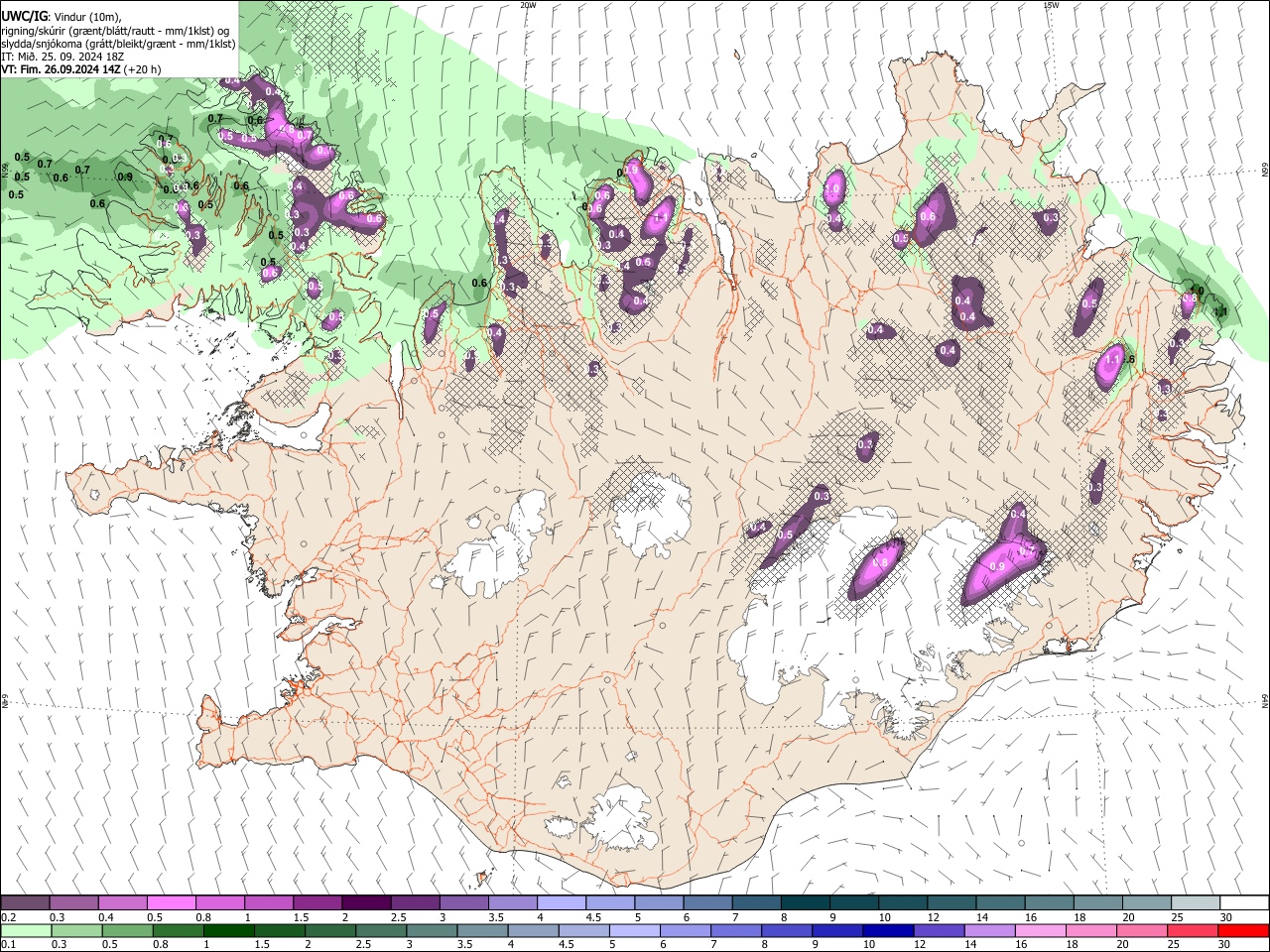Click the bright red 30 swatch in the rain legend

coord(1243,930)
